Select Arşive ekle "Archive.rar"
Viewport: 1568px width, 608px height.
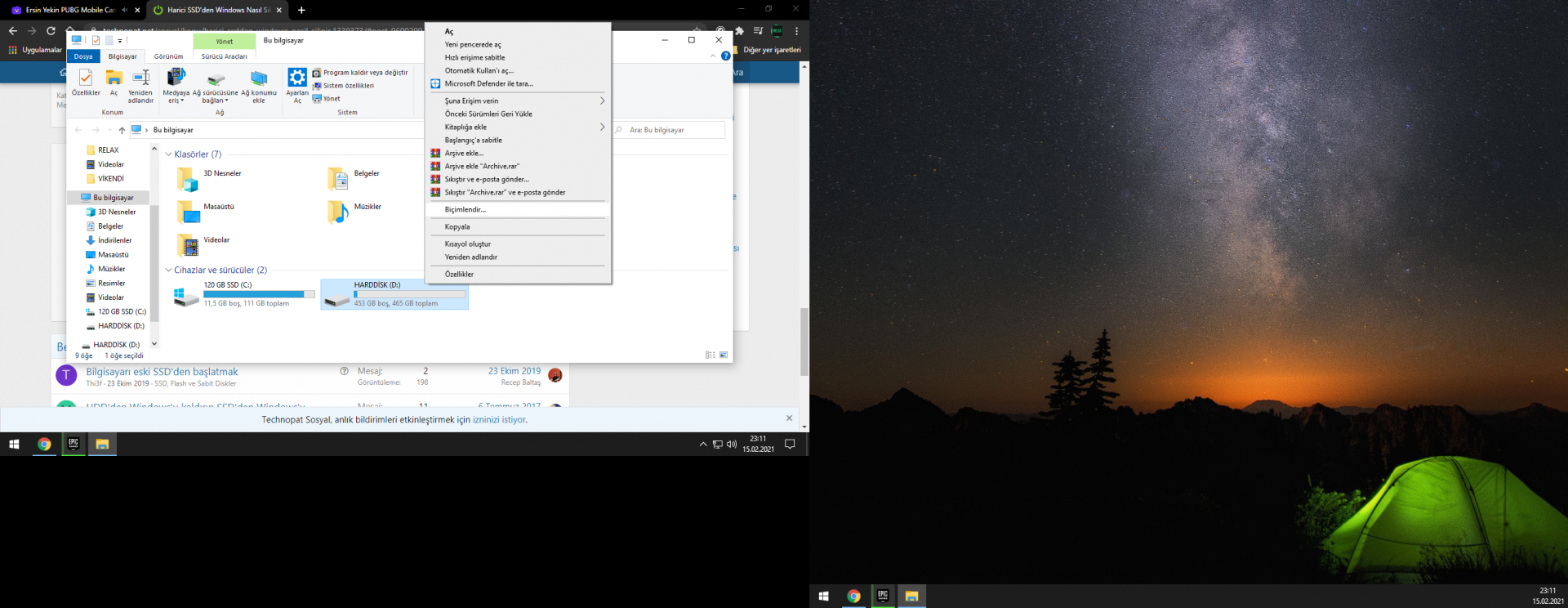(518, 167)
